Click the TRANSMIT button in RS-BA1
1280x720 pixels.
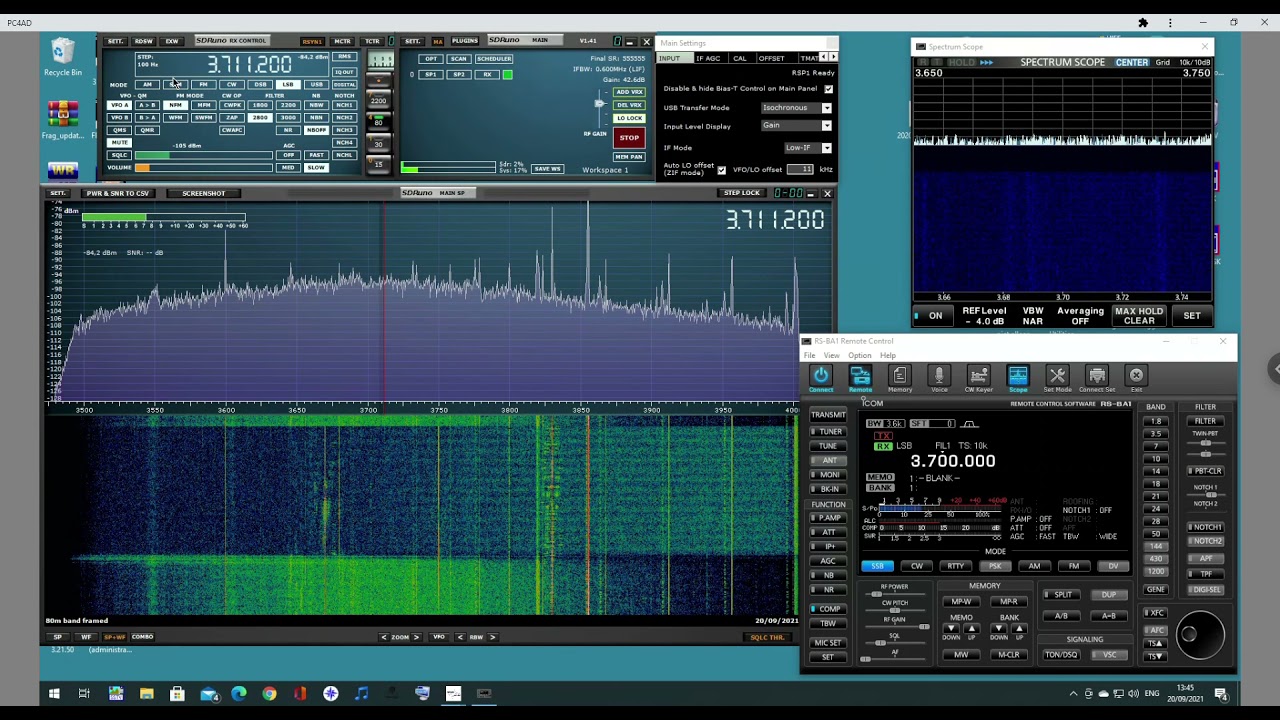828,414
